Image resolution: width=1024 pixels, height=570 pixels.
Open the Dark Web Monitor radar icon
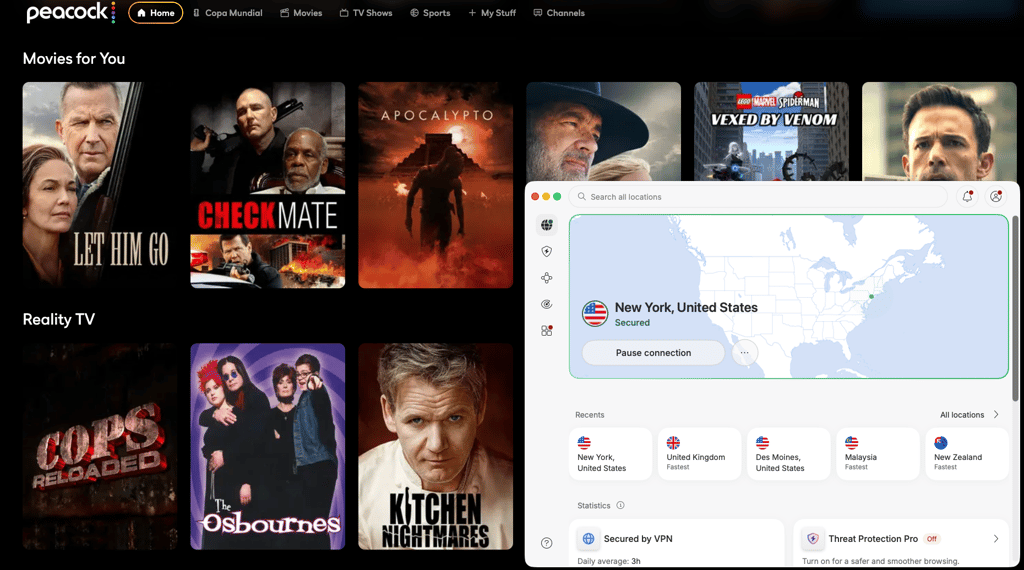547,304
